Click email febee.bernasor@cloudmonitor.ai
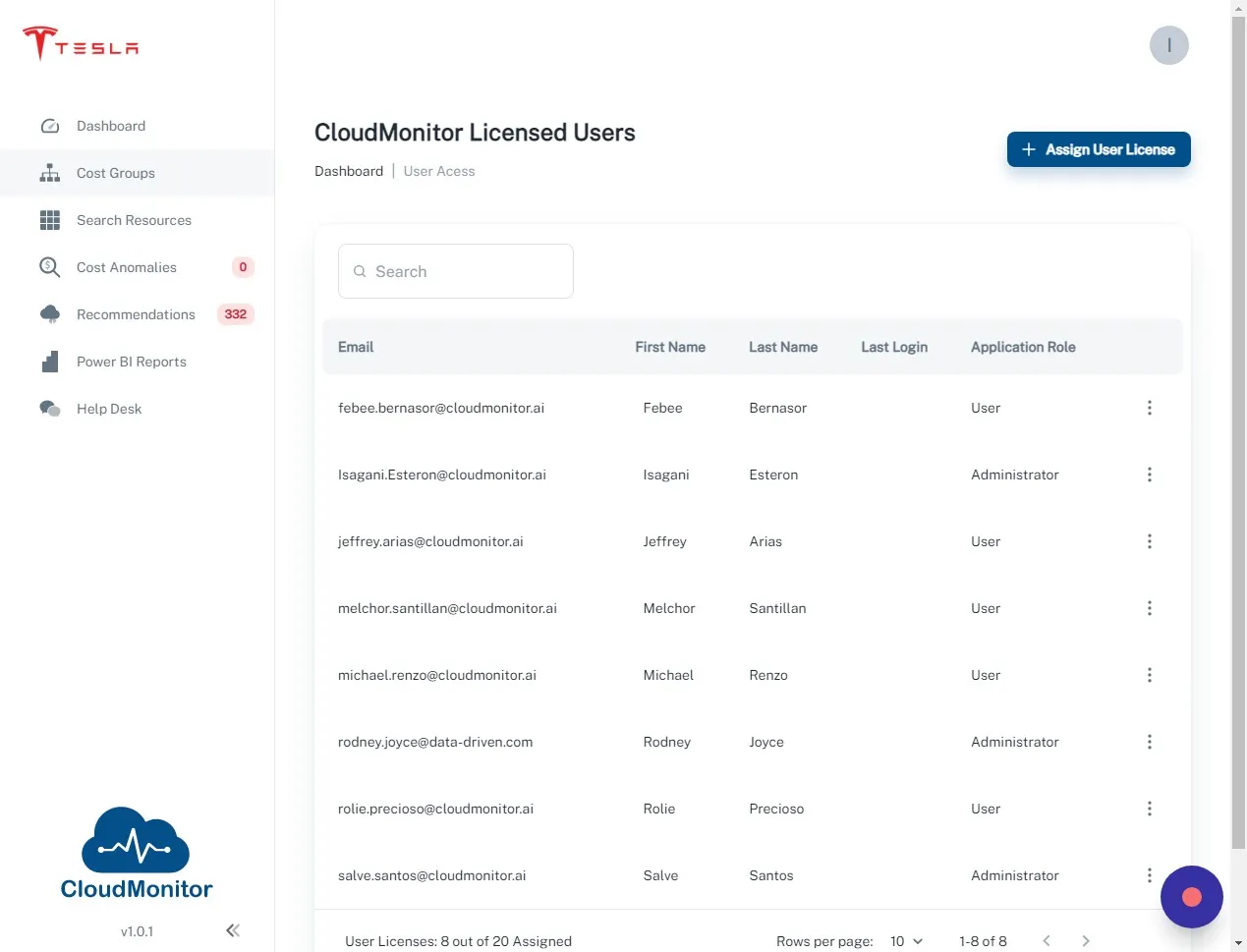 (441, 408)
